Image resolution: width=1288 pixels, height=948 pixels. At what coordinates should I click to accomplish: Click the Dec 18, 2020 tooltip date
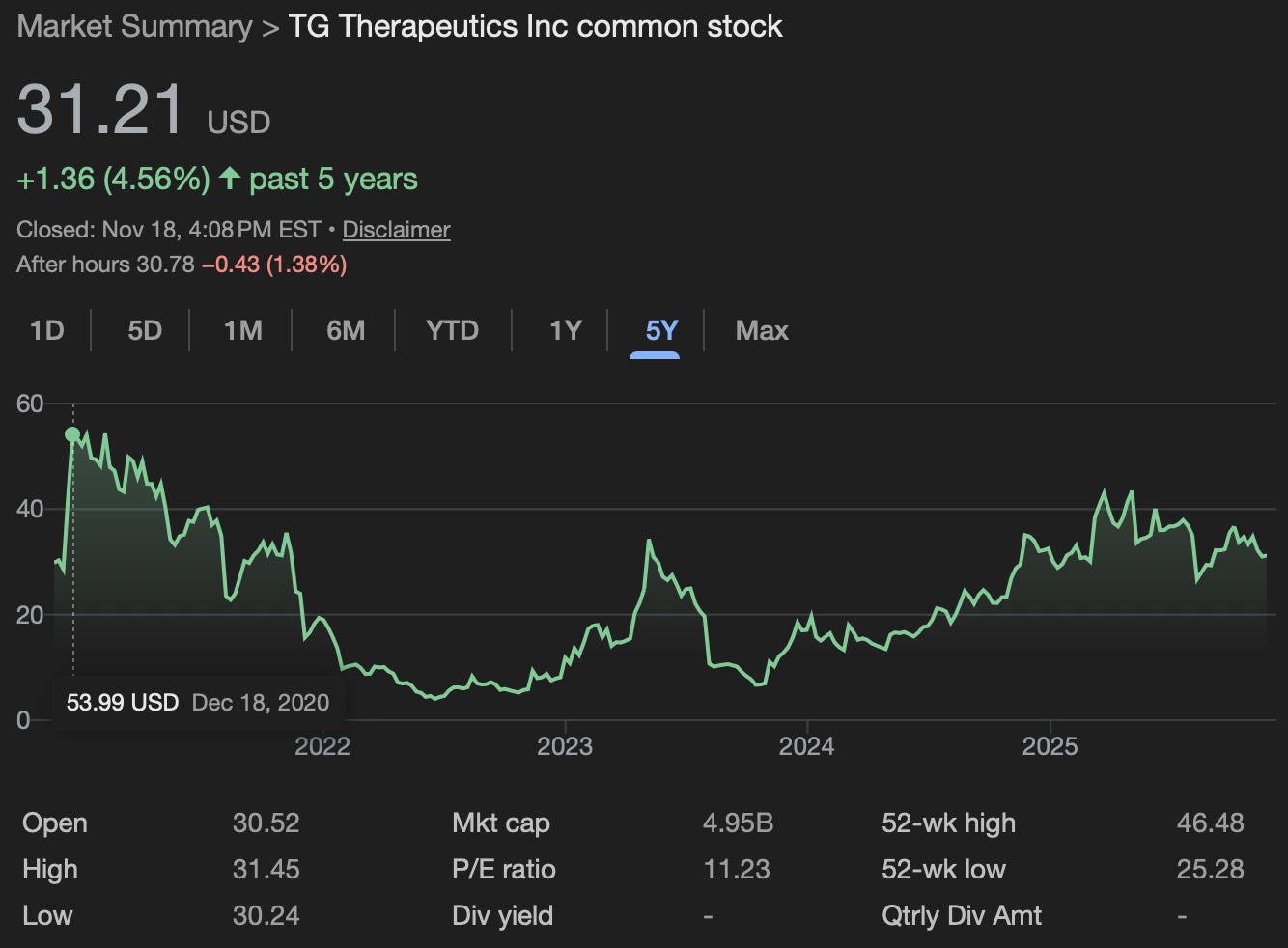pos(261,703)
